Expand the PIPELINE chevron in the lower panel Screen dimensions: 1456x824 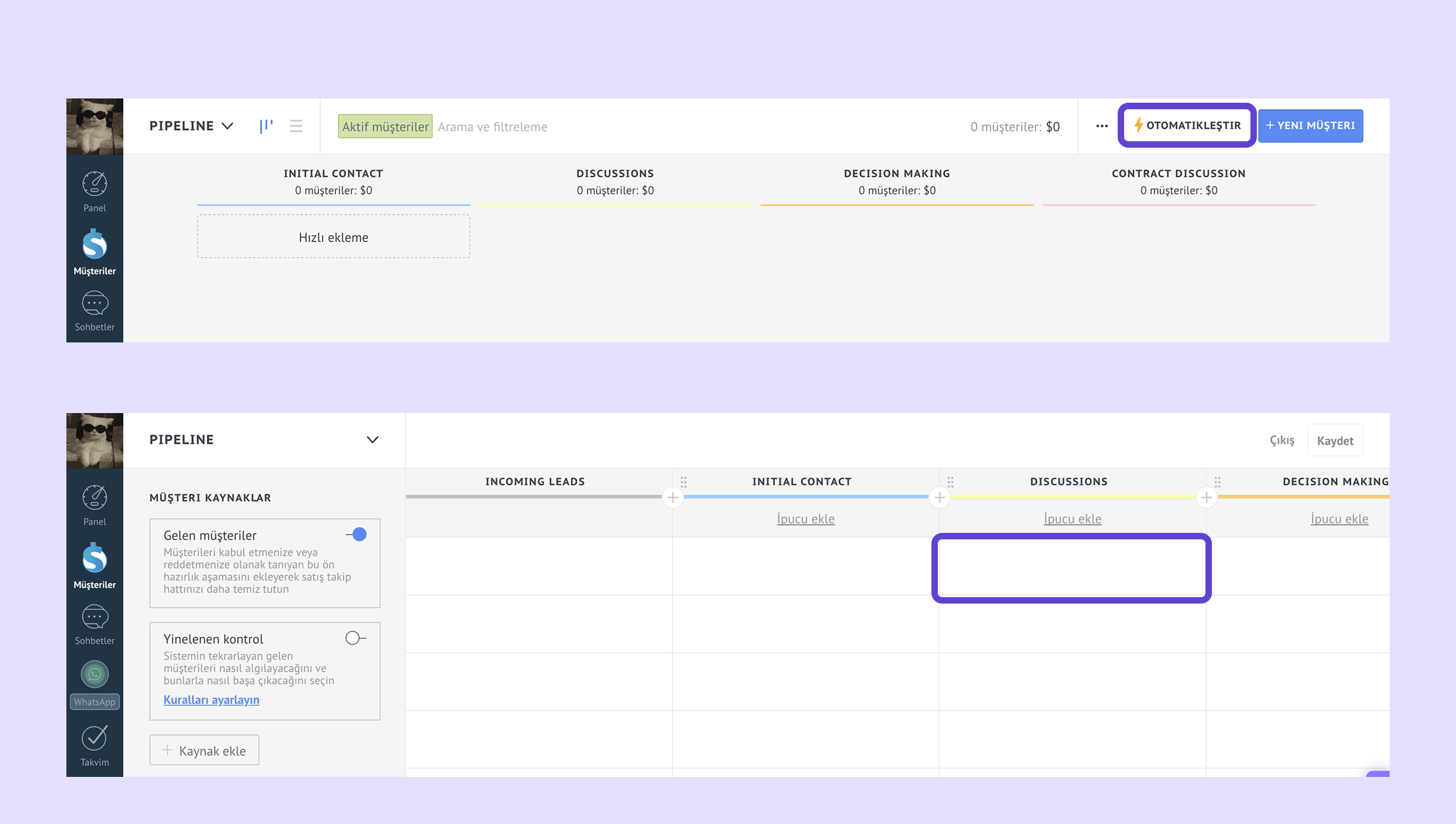[x=372, y=440]
